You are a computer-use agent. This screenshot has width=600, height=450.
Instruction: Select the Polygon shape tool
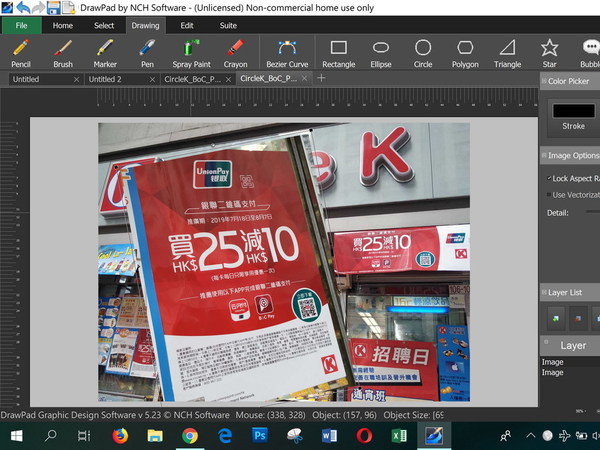465,53
